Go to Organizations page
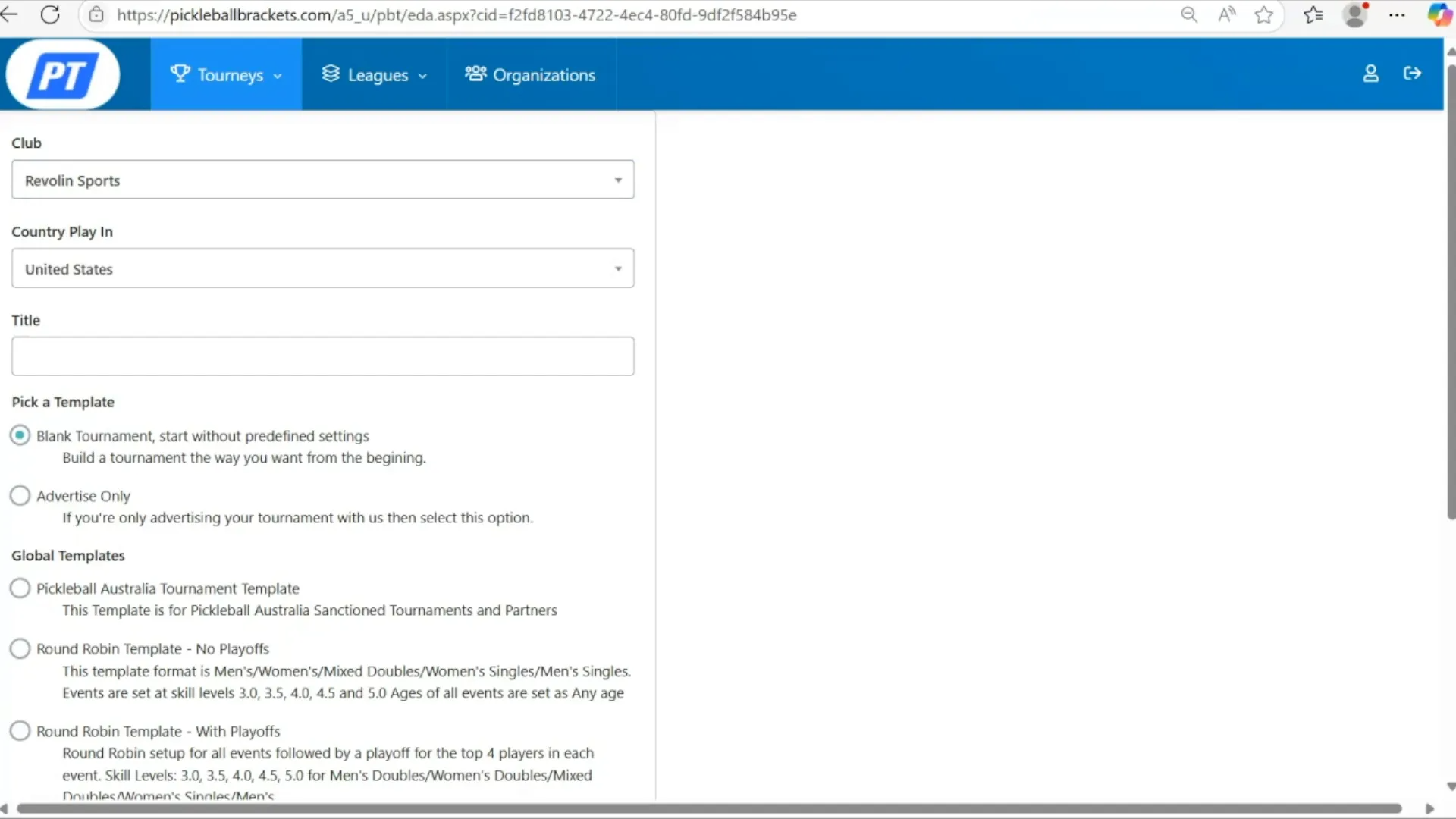Image resolution: width=1456 pixels, height=819 pixels. click(531, 75)
